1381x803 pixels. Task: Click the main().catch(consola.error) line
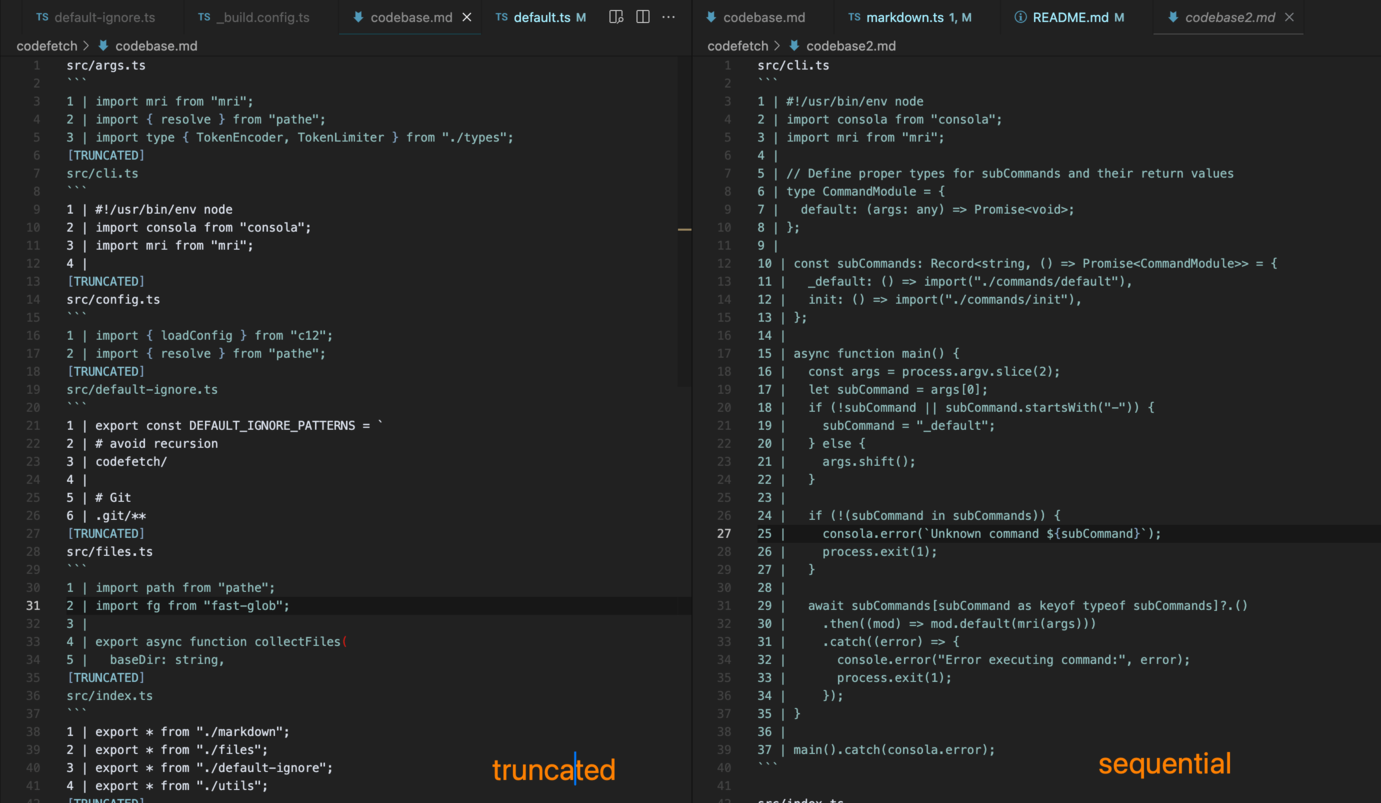(876, 749)
